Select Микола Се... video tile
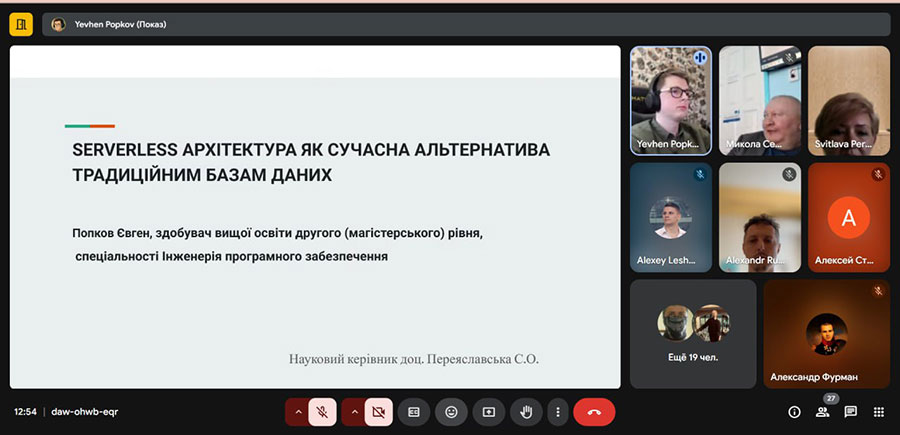The image size is (900, 435). click(x=760, y=101)
